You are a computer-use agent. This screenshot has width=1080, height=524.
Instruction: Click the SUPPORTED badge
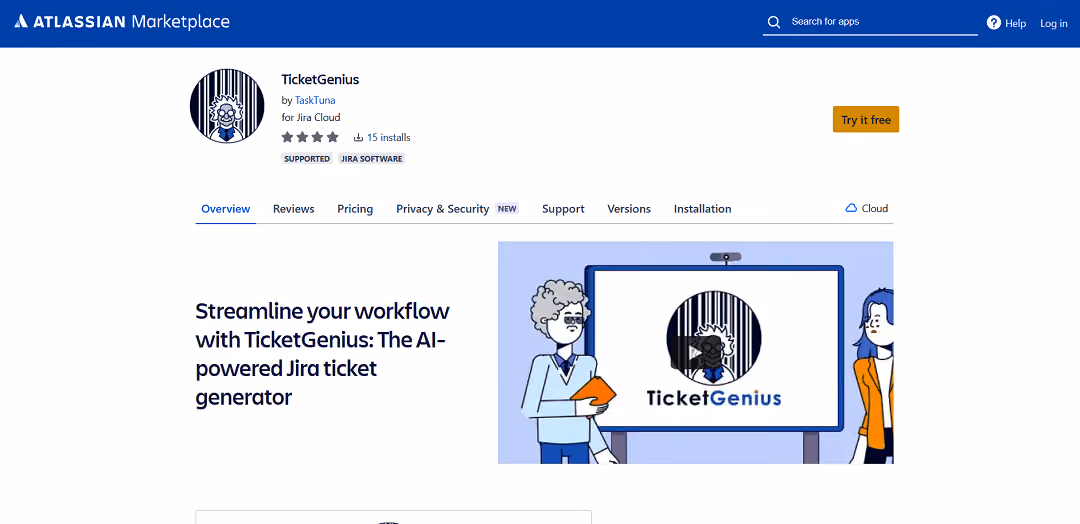pos(307,158)
